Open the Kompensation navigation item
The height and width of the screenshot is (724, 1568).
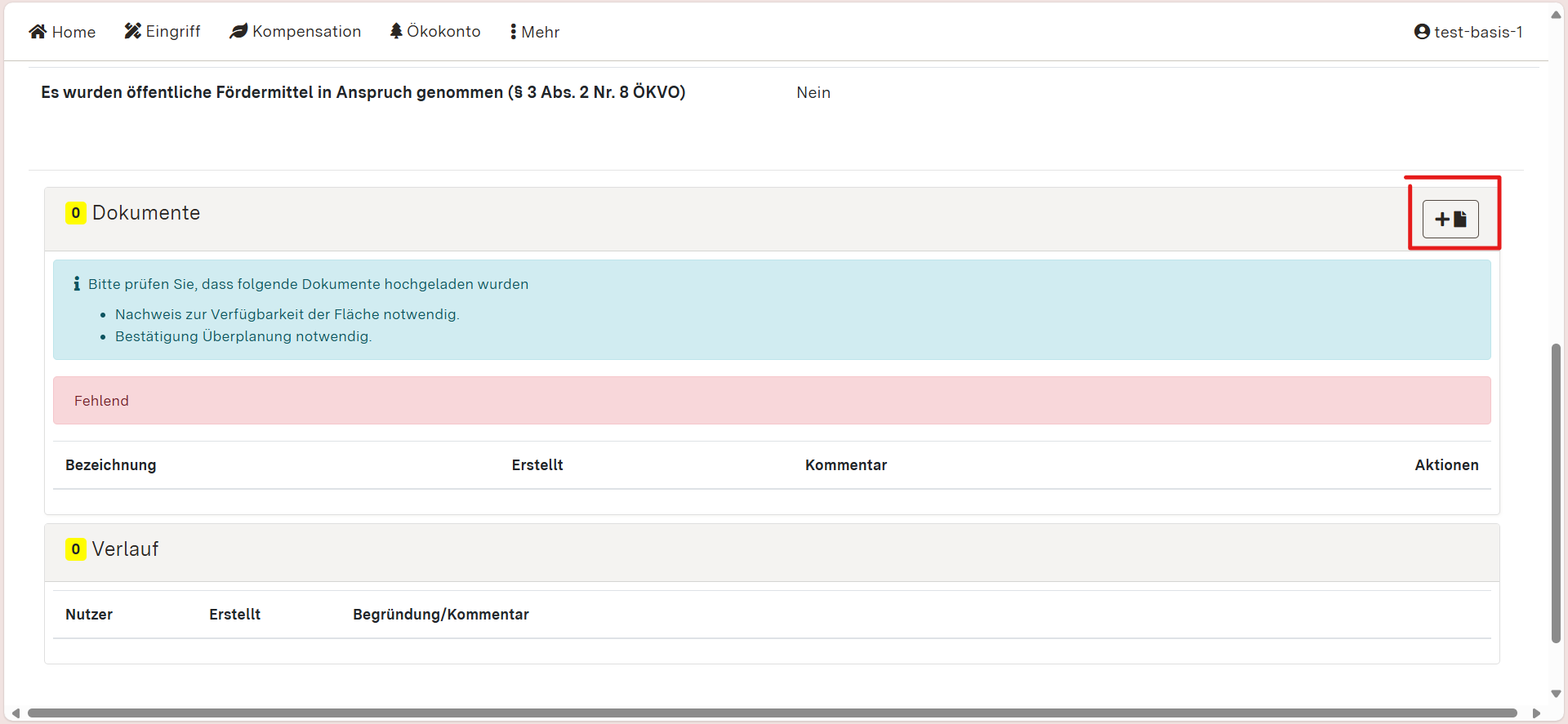pos(296,32)
